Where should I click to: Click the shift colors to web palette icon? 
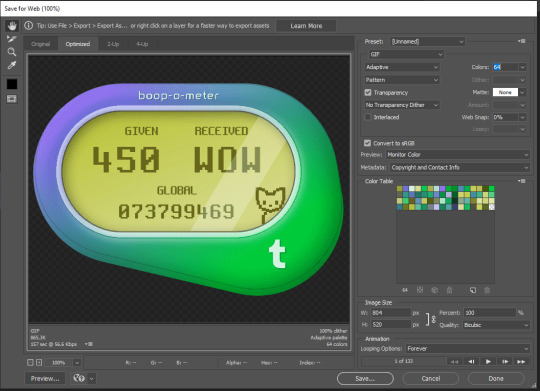point(435,290)
